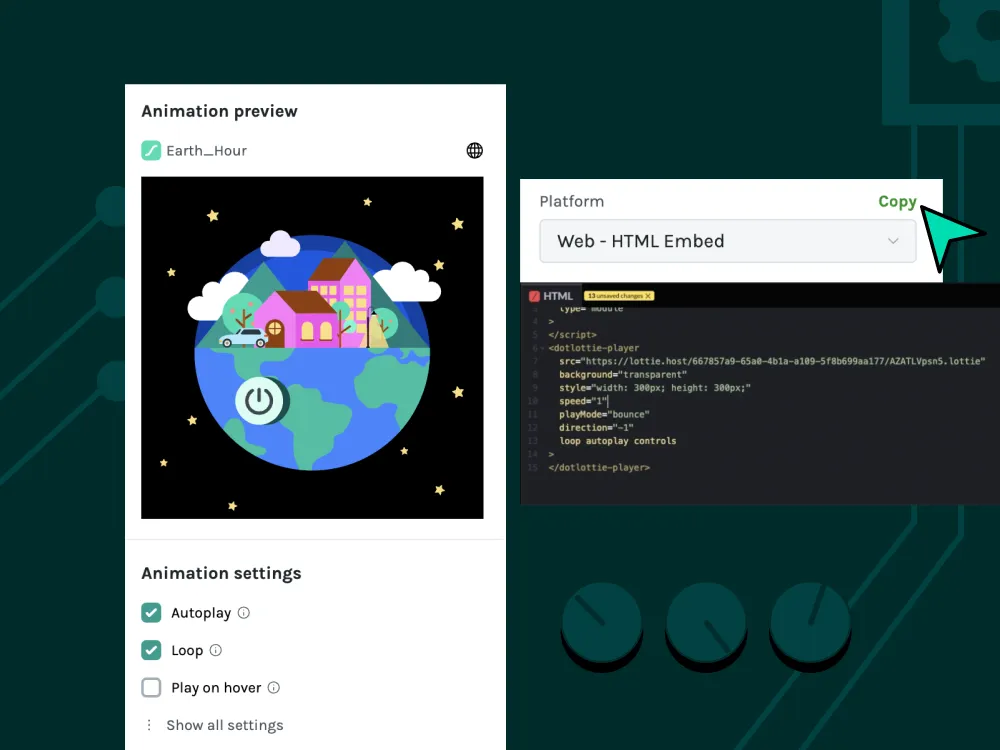Click the closing </dotlottie-player> tag line

click(x=599, y=467)
